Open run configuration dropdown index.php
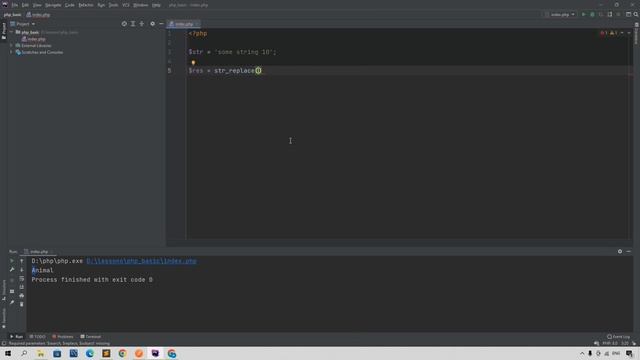640x360 pixels. (560, 14)
